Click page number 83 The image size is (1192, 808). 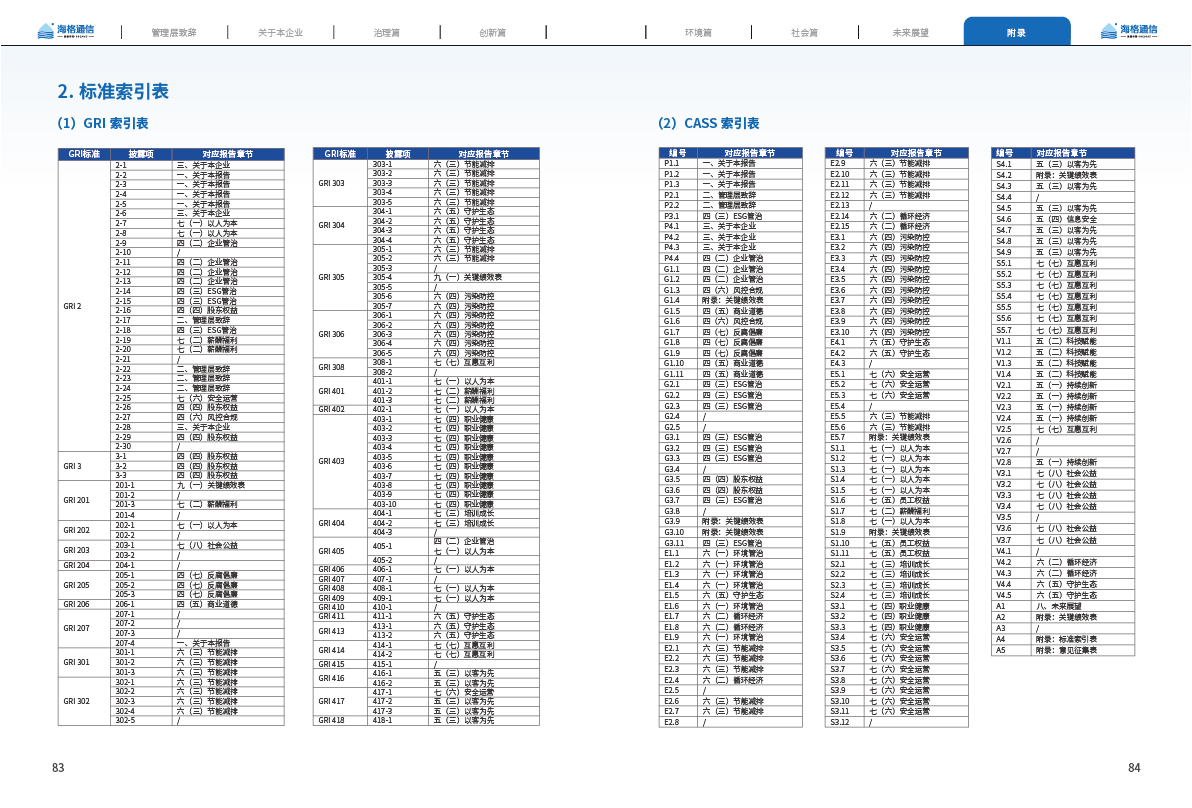tap(58, 768)
